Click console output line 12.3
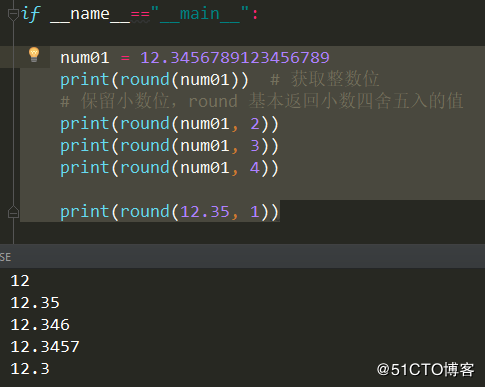This screenshot has height=387, width=485. pos(30,369)
